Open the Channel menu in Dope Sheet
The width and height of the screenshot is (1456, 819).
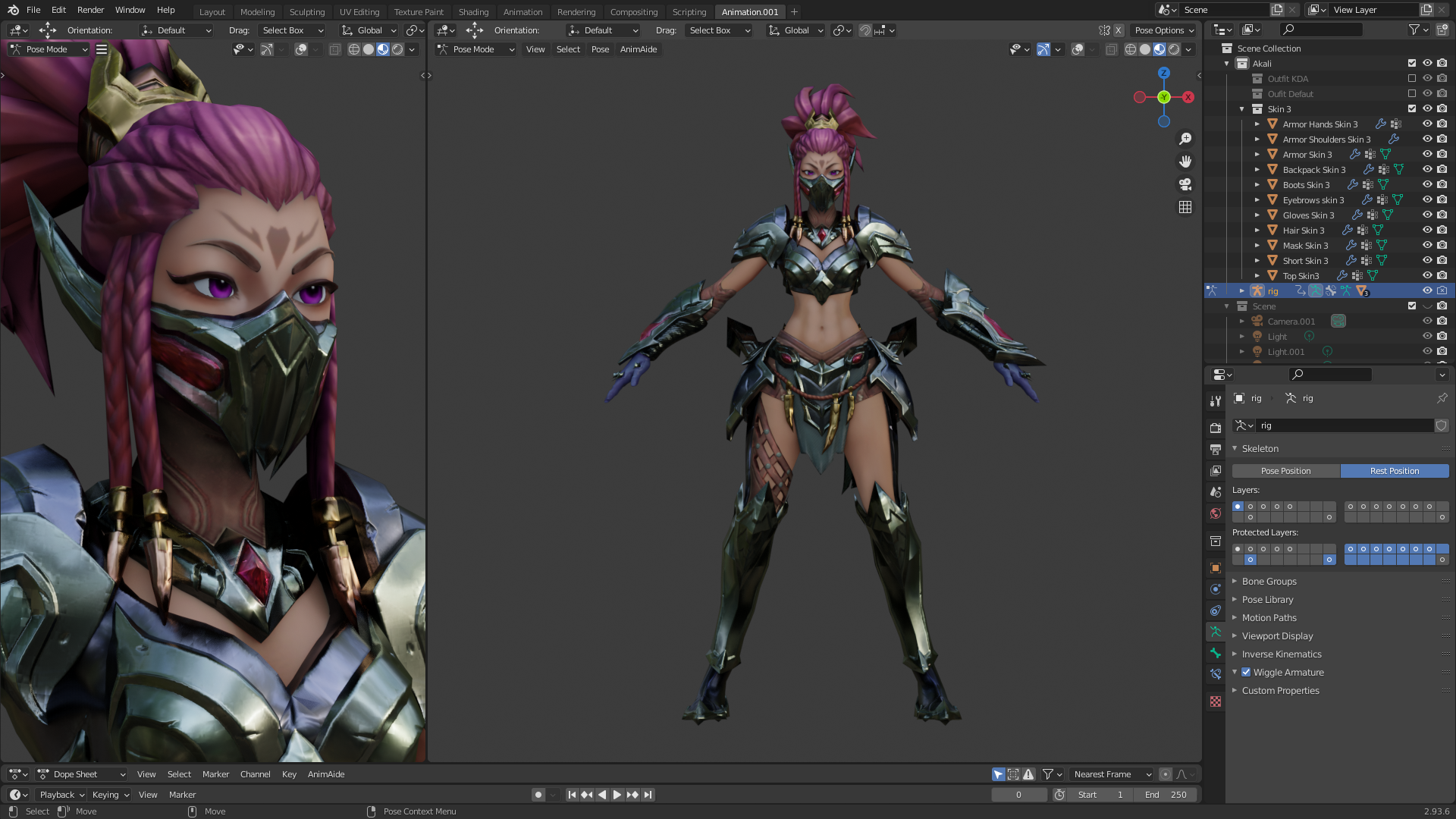coord(255,774)
